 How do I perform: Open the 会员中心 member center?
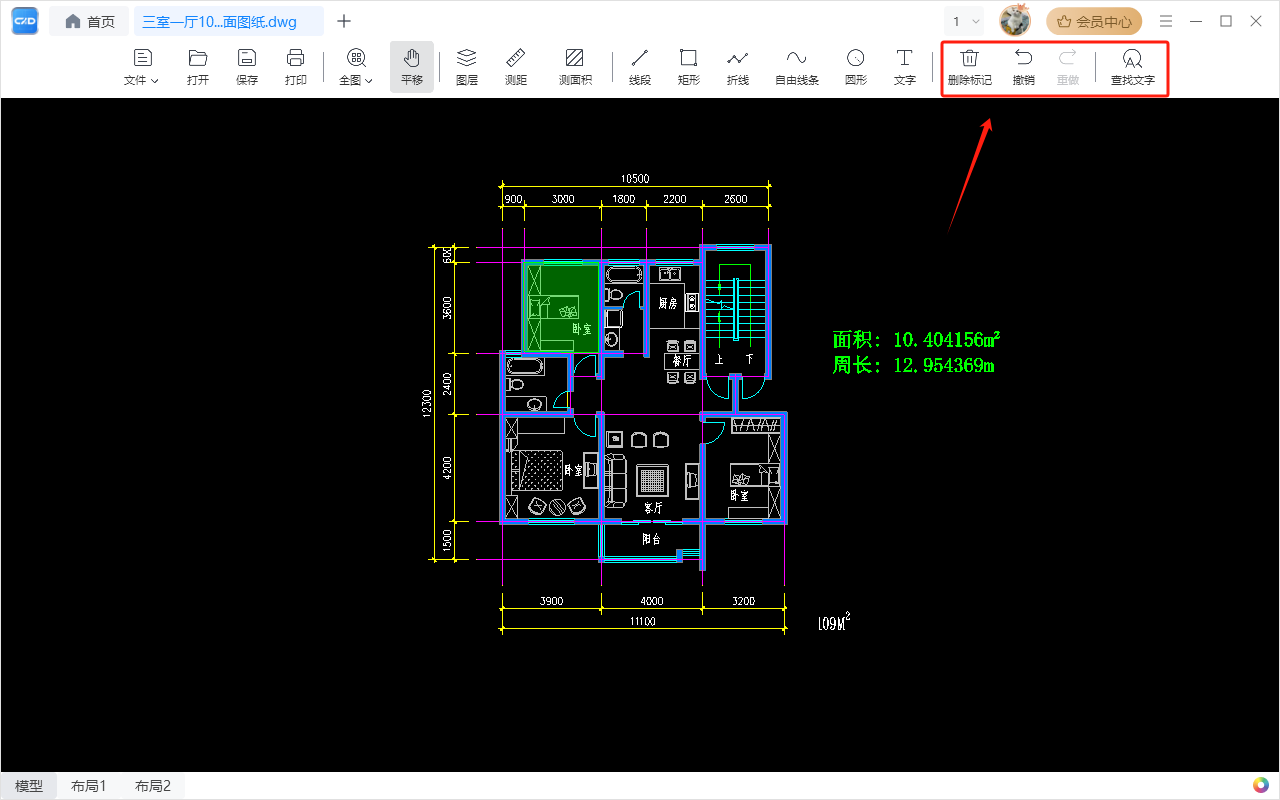coord(1094,21)
